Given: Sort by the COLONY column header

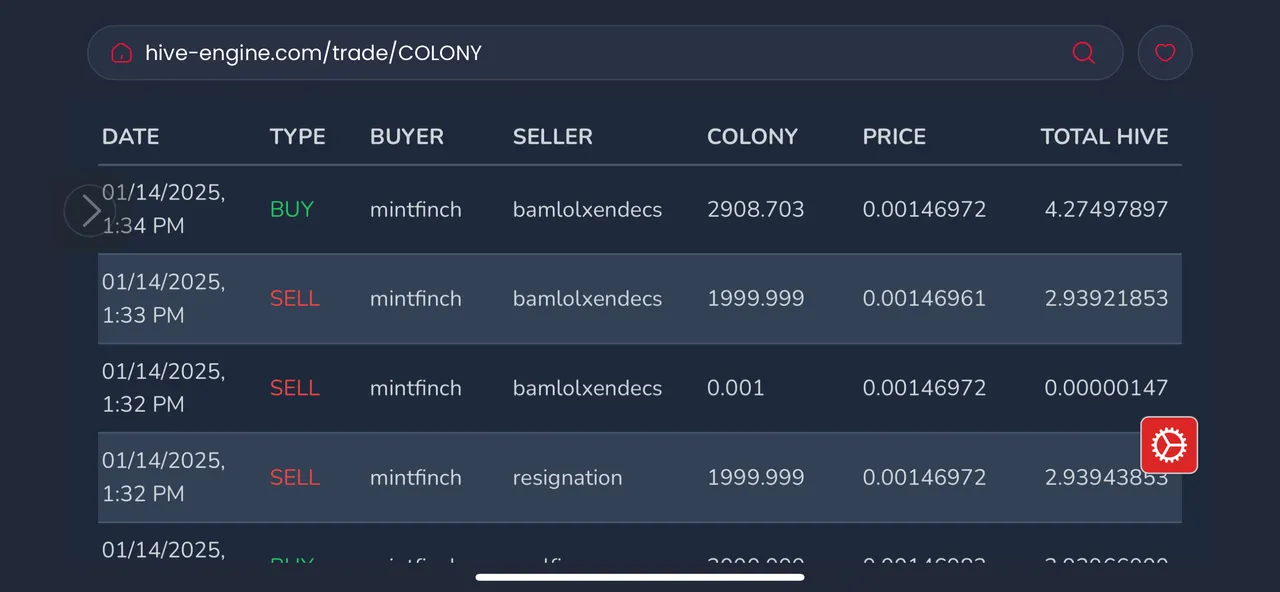Looking at the screenshot, I should tap(752, 137).
